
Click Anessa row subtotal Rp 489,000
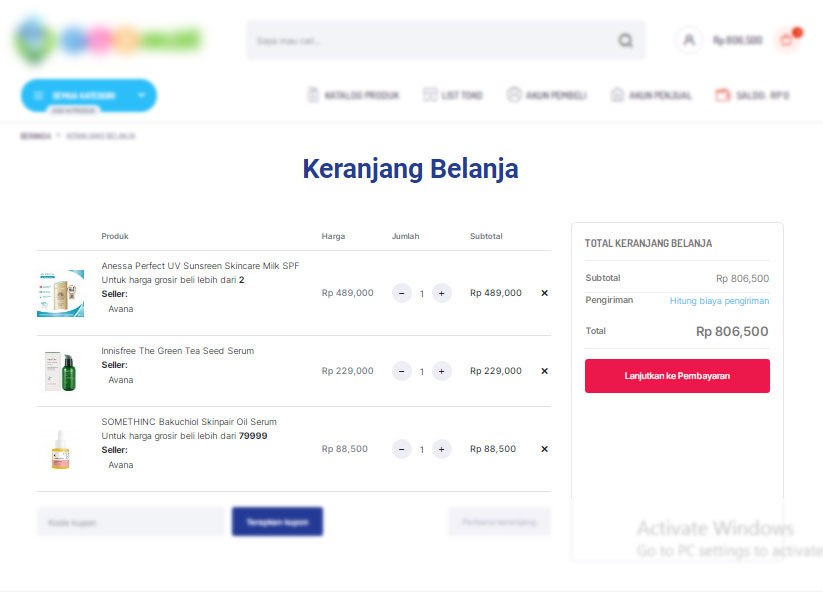pos(495,293)
